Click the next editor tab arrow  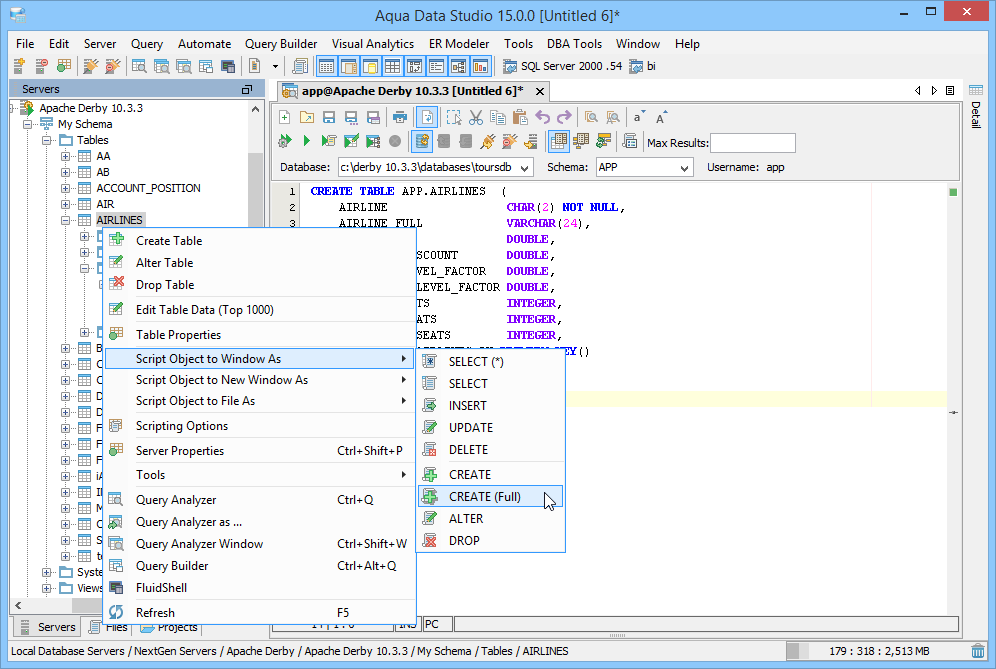934,91
